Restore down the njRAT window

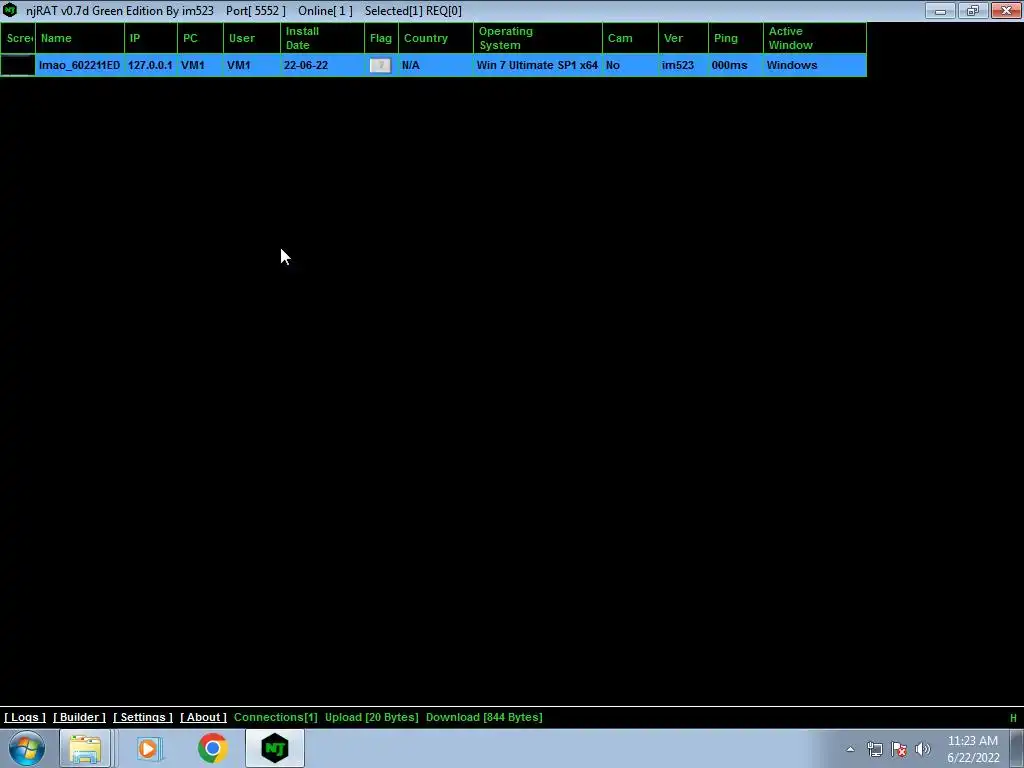[973, 10]
